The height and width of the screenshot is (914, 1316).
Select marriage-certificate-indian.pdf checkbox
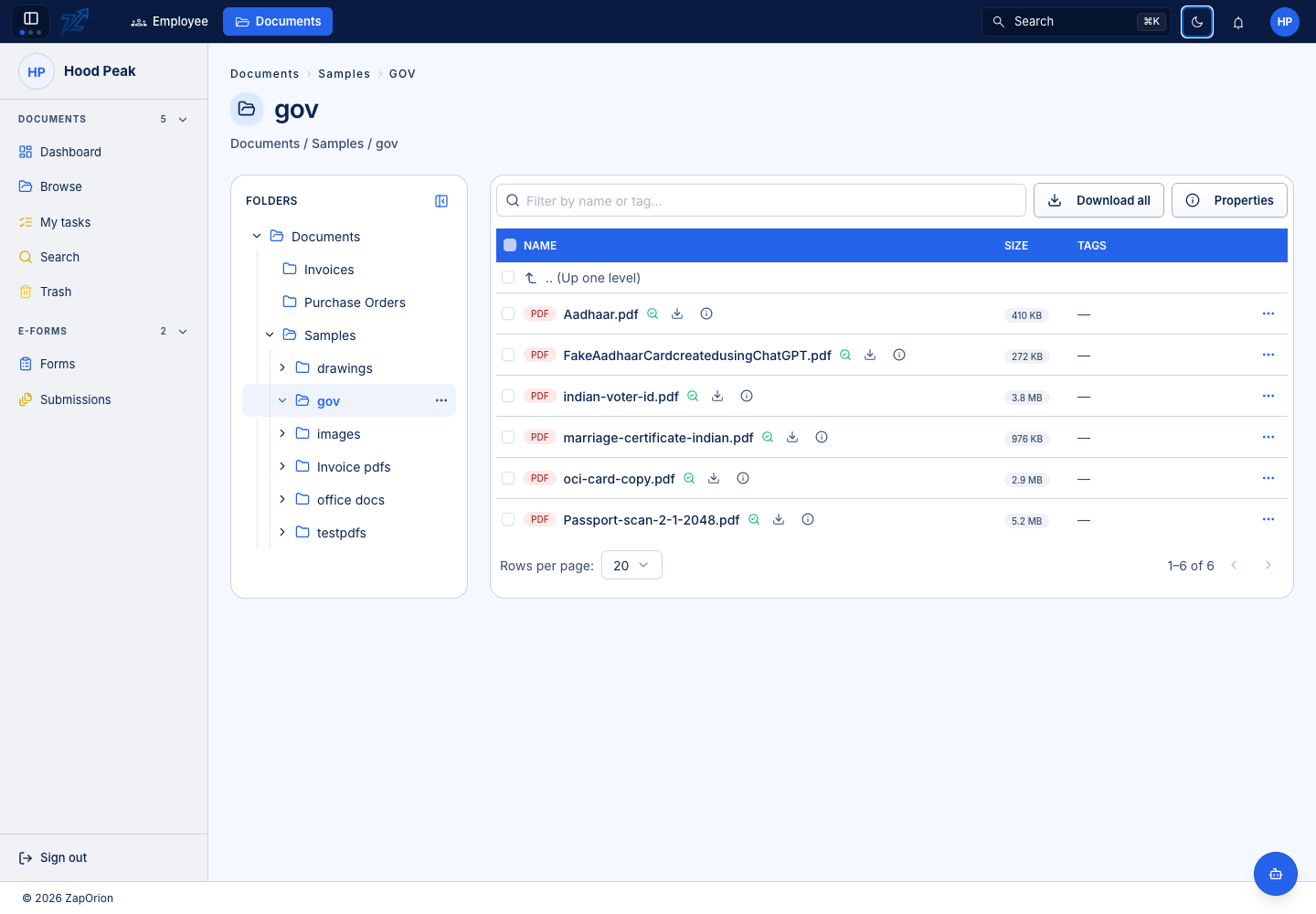click(508, 437)
